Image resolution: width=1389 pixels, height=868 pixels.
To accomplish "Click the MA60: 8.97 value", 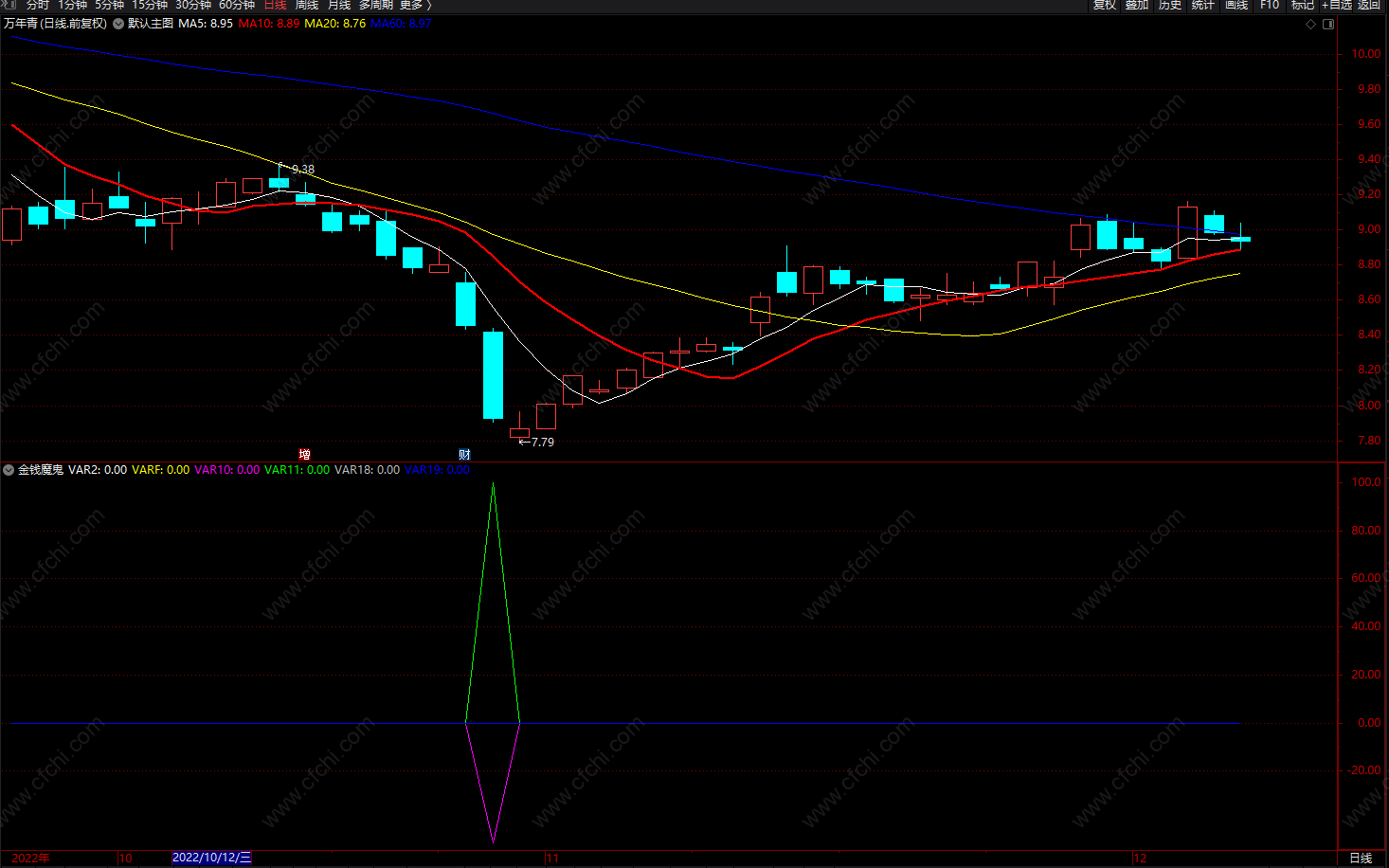I will (x=401, y=24).
